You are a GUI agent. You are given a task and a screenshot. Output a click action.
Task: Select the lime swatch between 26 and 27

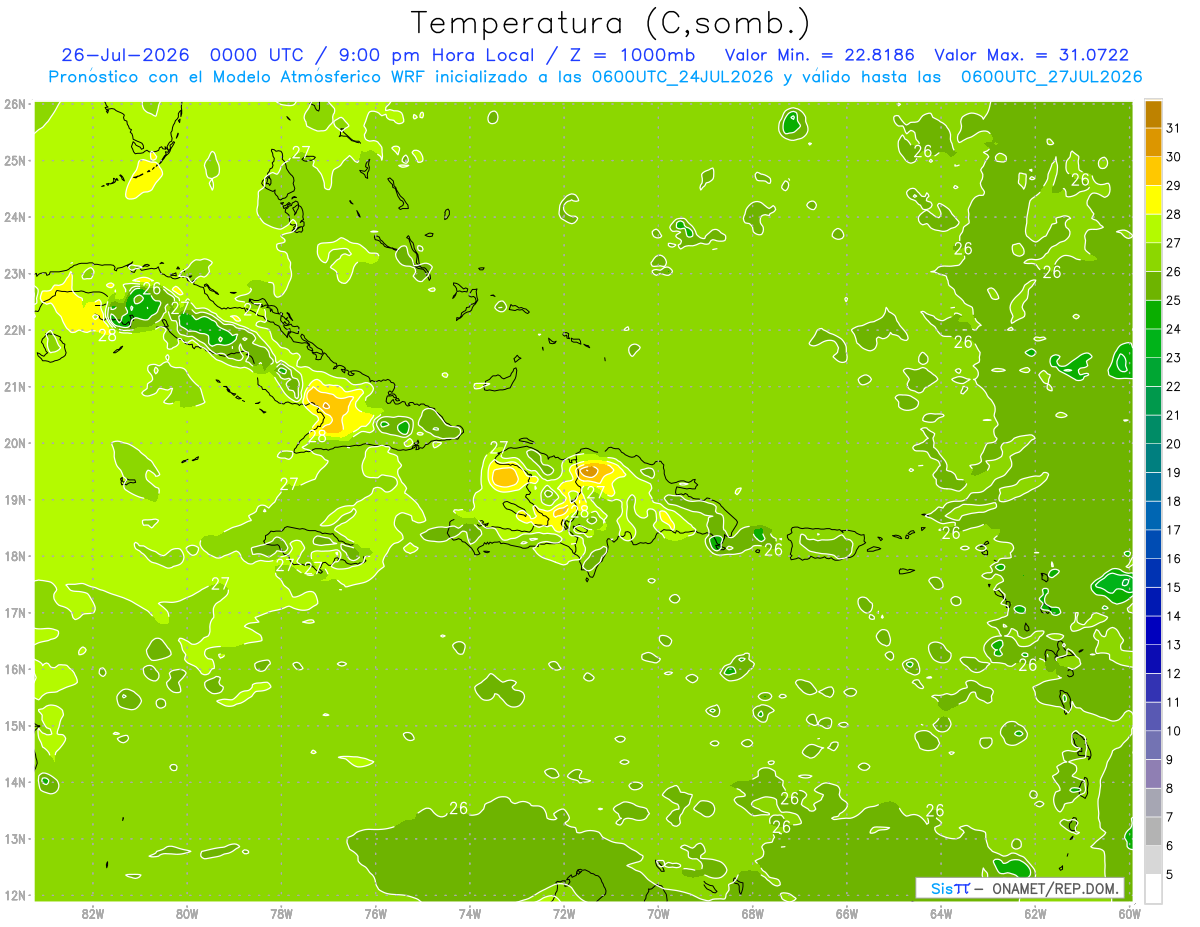[x=1153, y=257]
